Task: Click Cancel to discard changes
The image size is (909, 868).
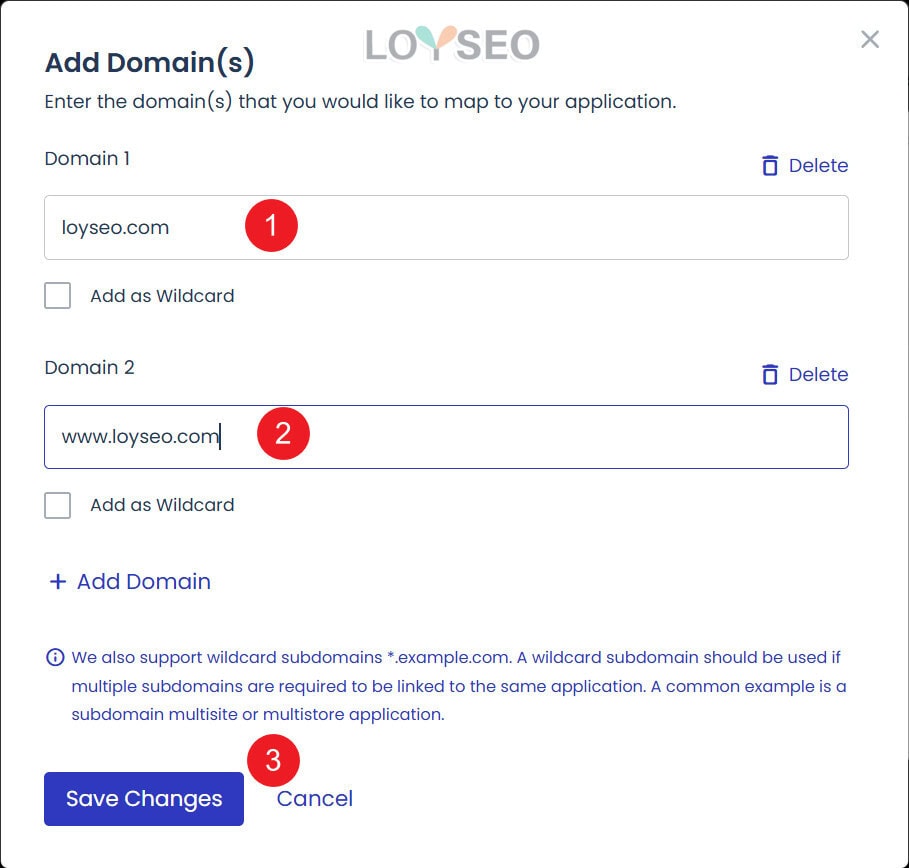Action: [x=314, y=798]
